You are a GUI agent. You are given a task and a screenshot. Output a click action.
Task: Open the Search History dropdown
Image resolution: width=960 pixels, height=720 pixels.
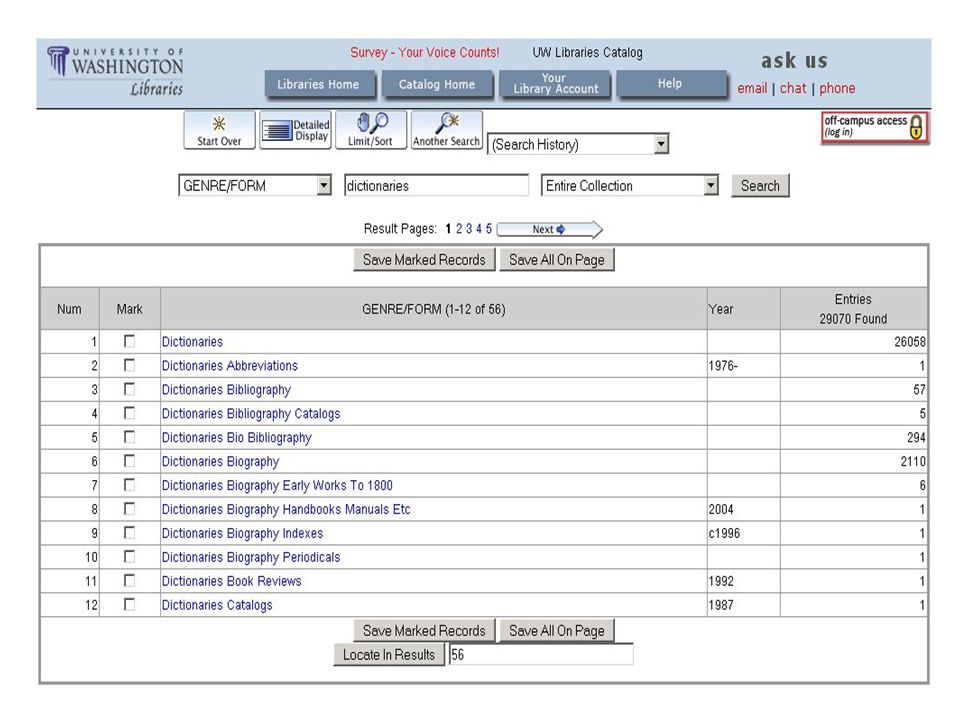click(x=578, y=144)
